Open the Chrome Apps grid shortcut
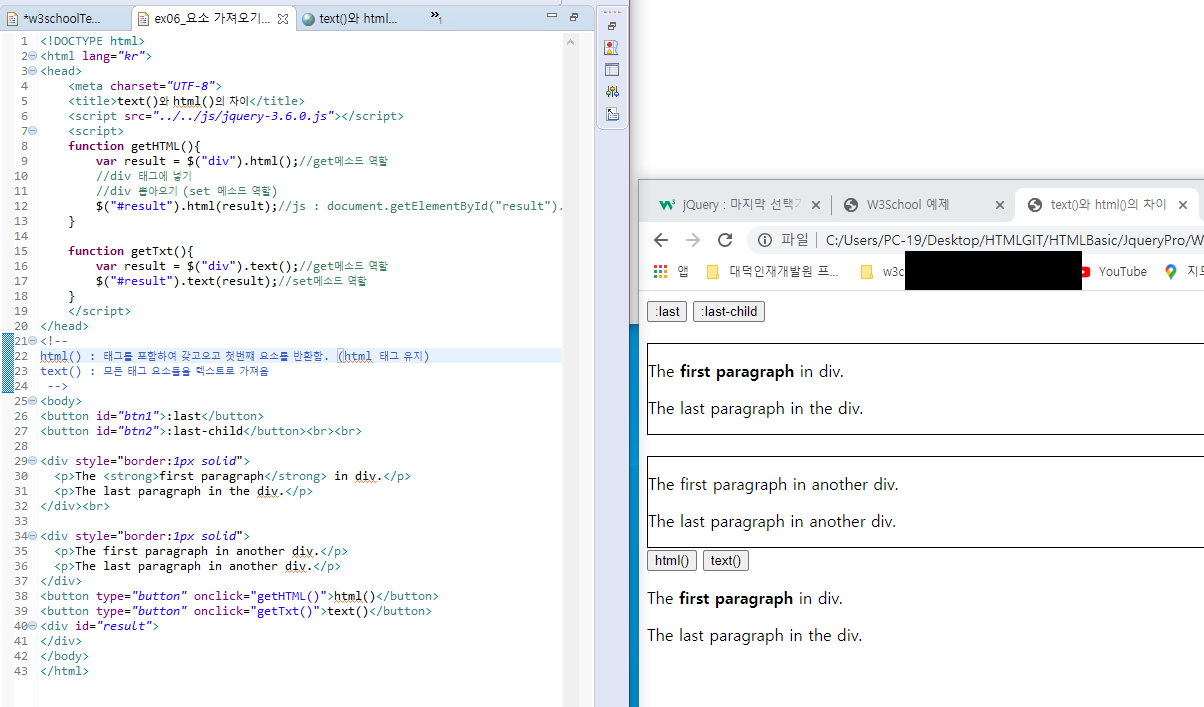Image resolution: width=1204 pixels, height=707 pixels. coord(660,271)
